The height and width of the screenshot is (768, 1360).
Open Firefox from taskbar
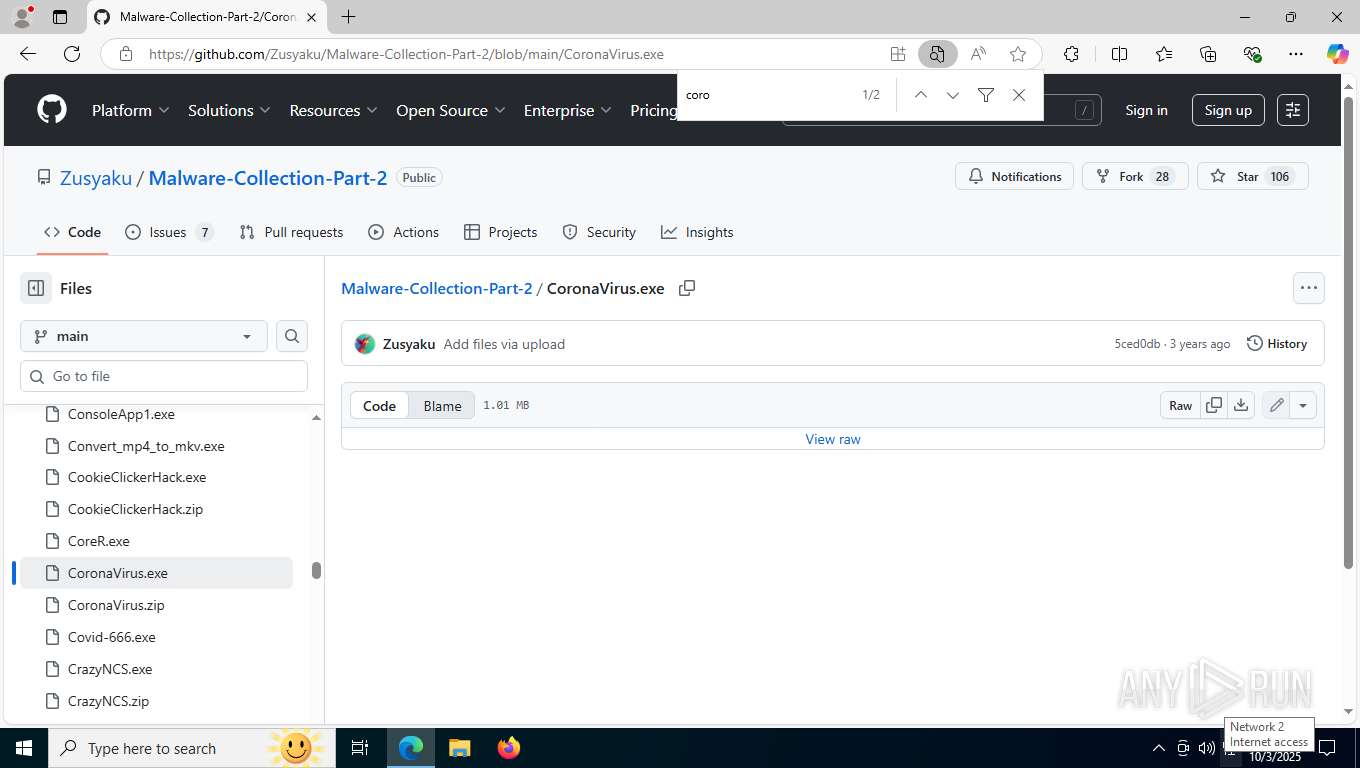tap(509, 748)
